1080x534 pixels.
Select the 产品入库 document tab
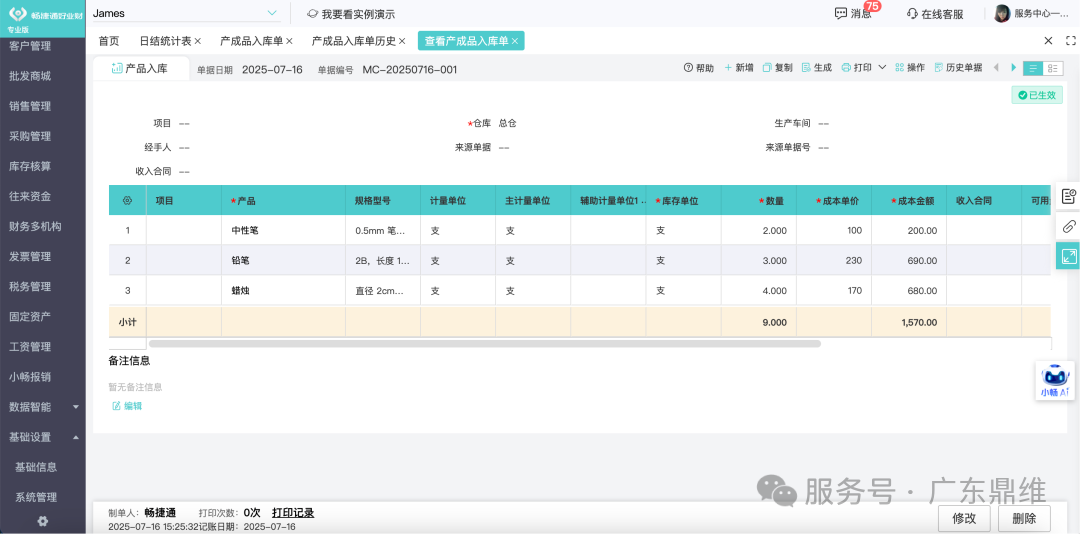point(141,68)
